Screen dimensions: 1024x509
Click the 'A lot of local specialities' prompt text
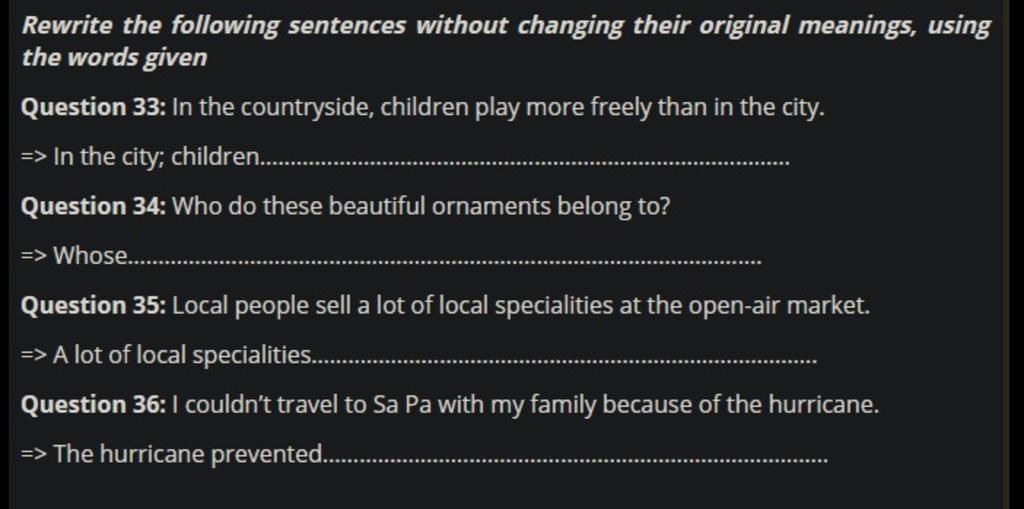coord(183,355)
